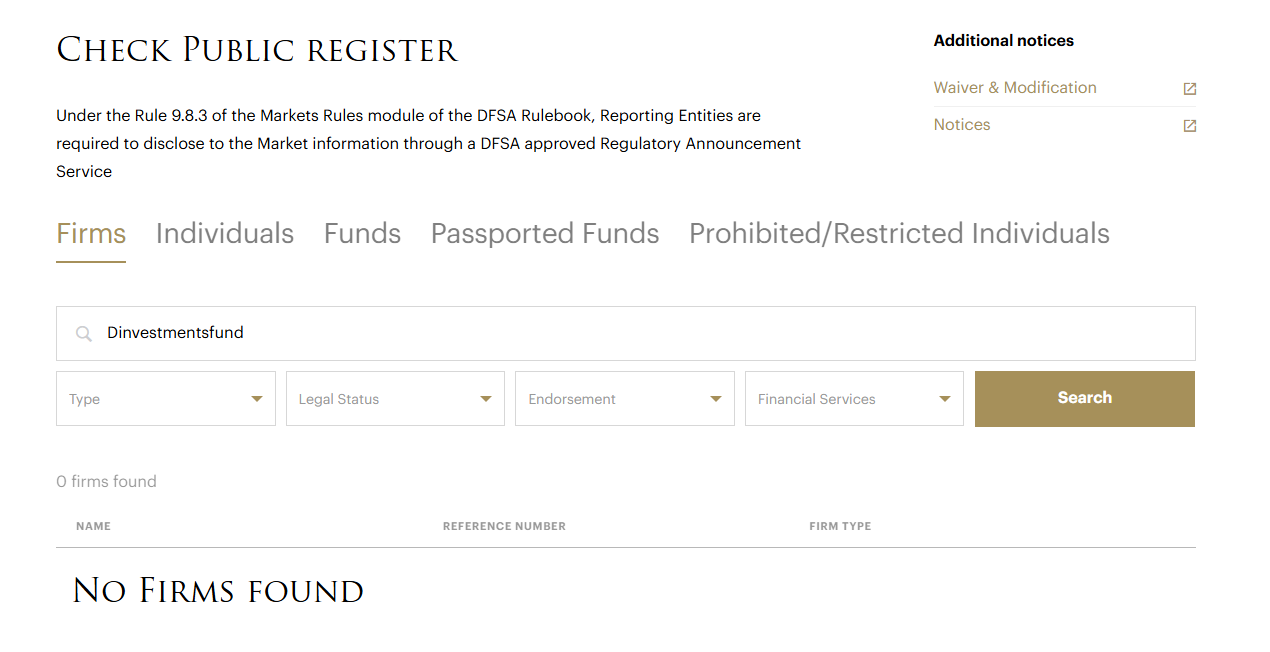Click the Endorsement dropdown arrow

[716, 399]
